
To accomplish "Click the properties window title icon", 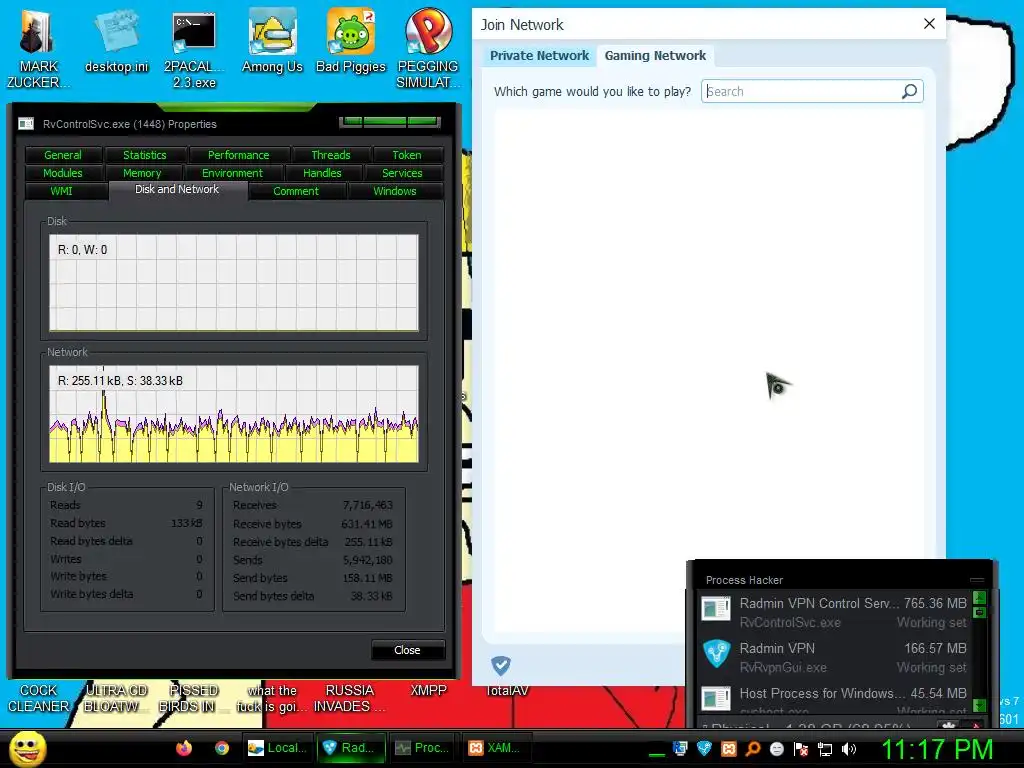I will coord(26,123).
